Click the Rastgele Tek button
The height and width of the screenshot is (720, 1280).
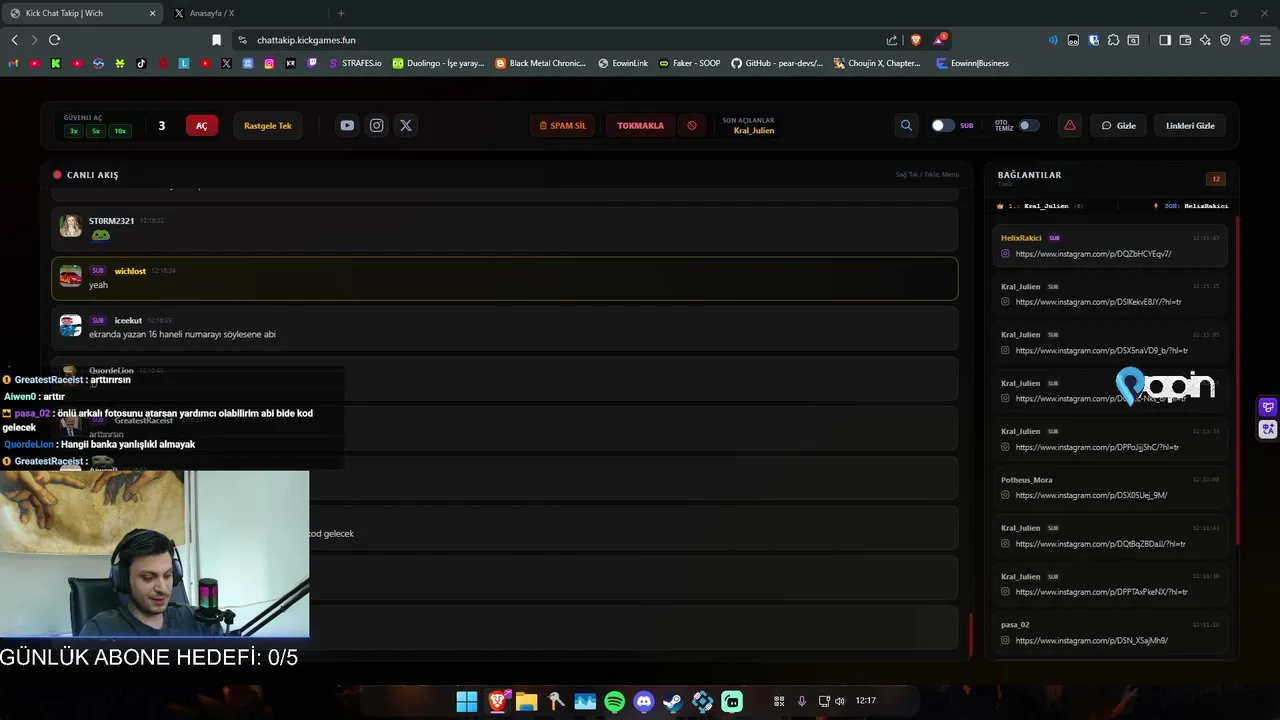coord(268,125)
